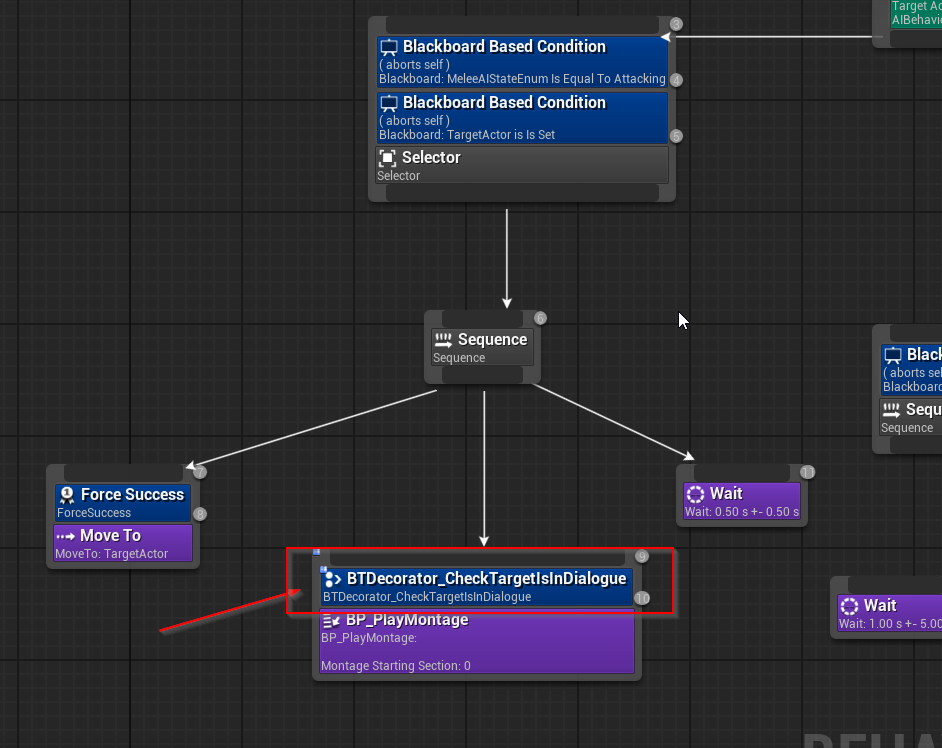Click the Selector node's bottom output pin
The height and width of the screenshot is (748, 942).
pos(522,193)
